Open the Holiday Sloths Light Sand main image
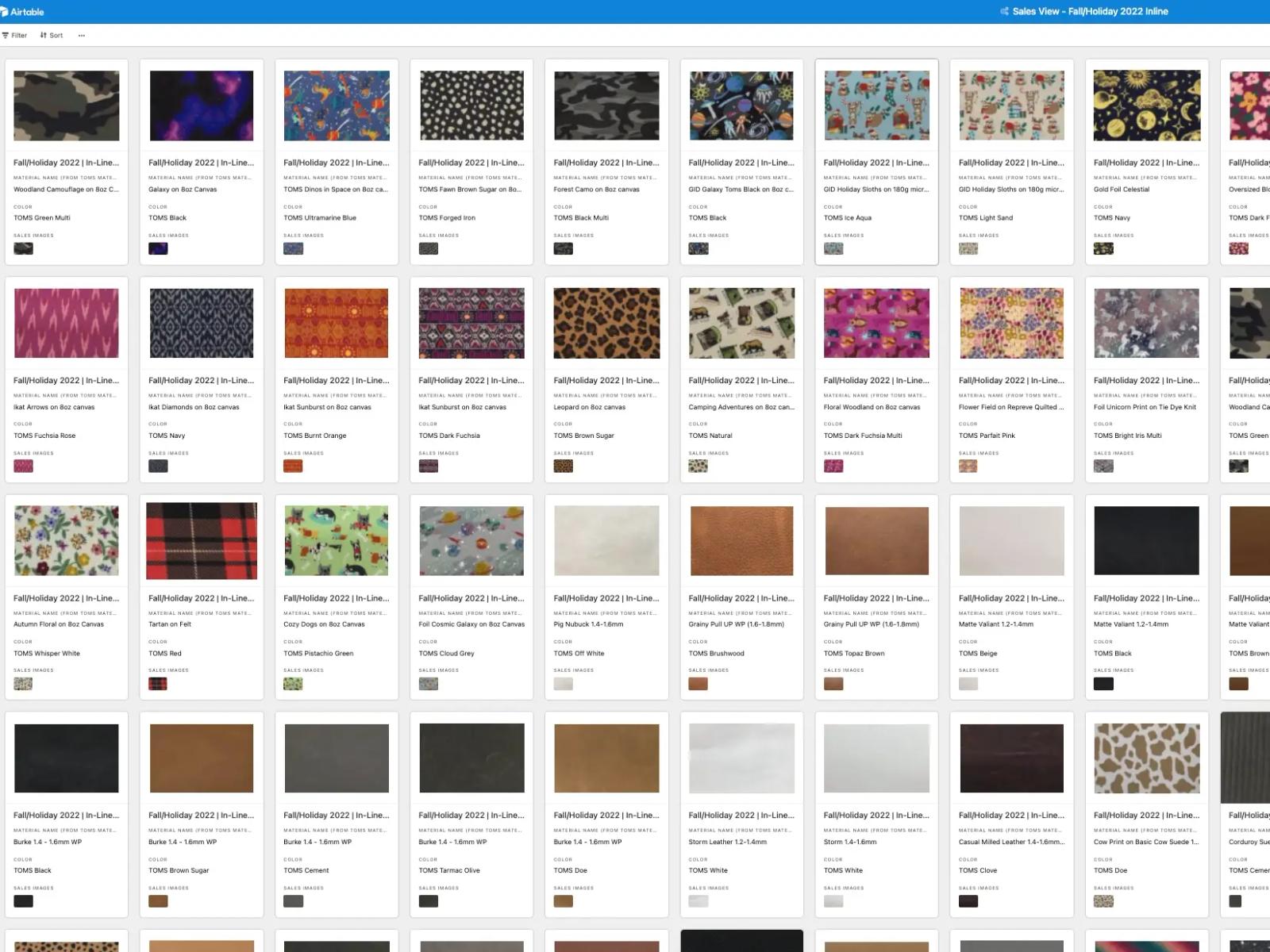This screenshot has width=1270, height=952. [1011, 106]
